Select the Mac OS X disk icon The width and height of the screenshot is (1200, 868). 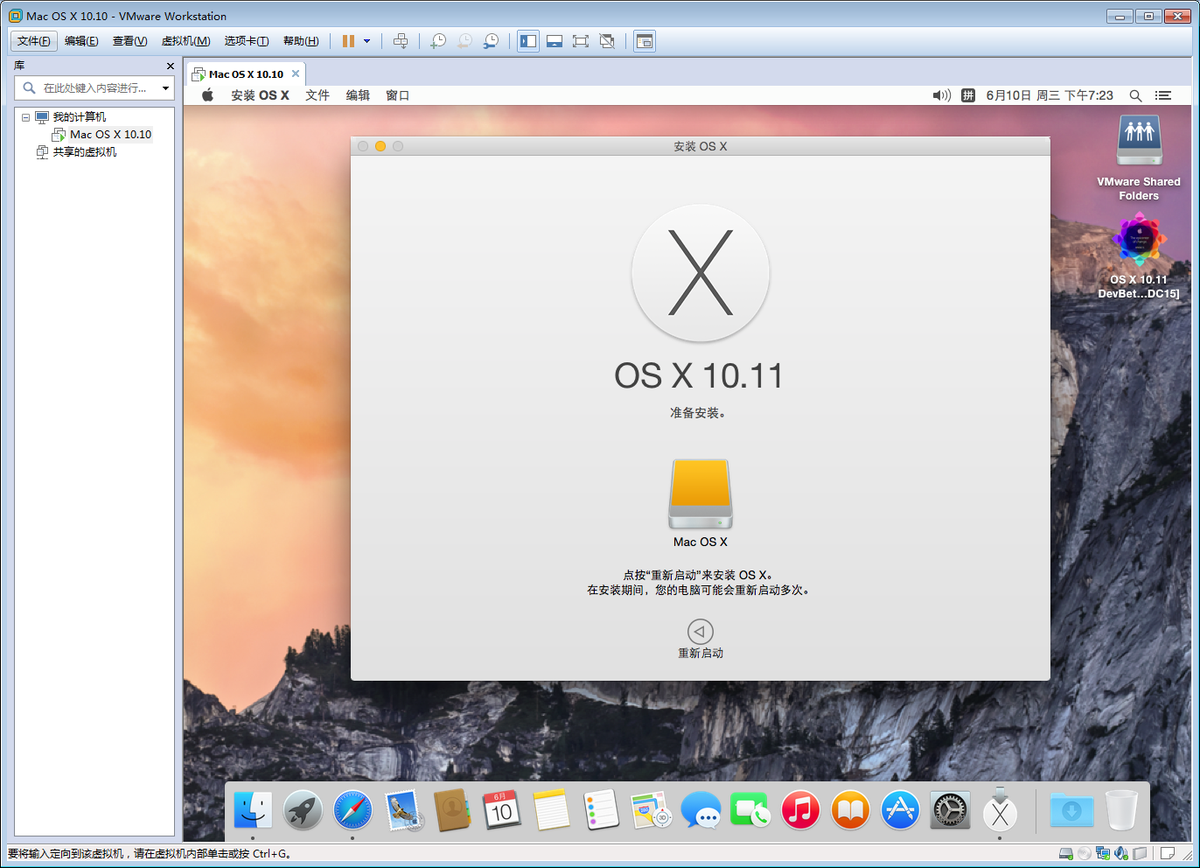tap(700, 503)
